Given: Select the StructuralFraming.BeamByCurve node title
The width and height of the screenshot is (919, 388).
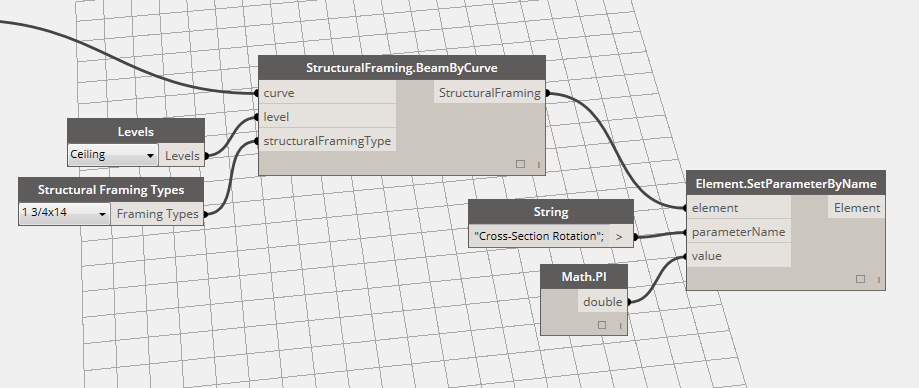Looking at the screenshot, I should pyautogui.click(x=402, y=68).
